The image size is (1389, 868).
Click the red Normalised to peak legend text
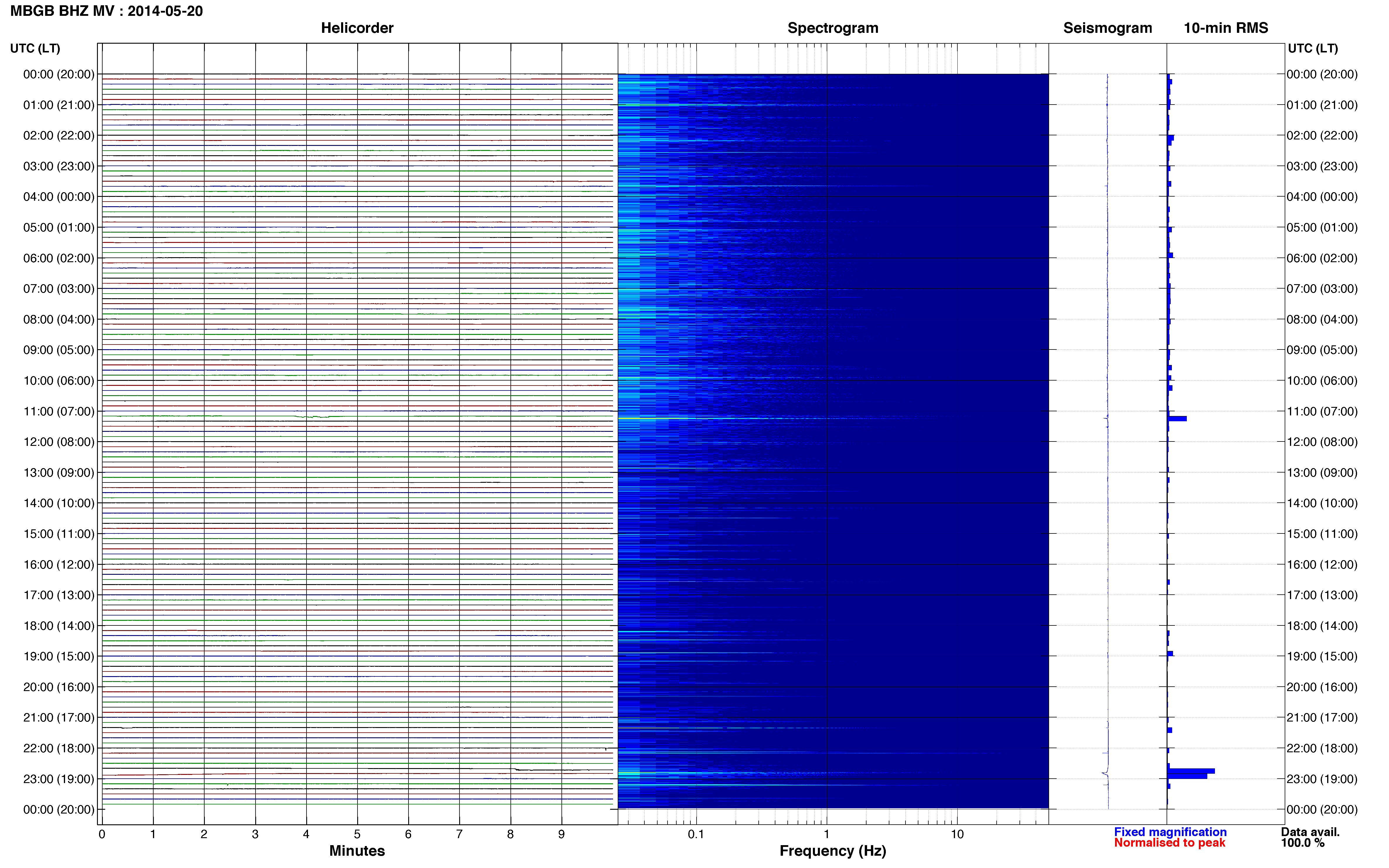[x=1170, y=843]
